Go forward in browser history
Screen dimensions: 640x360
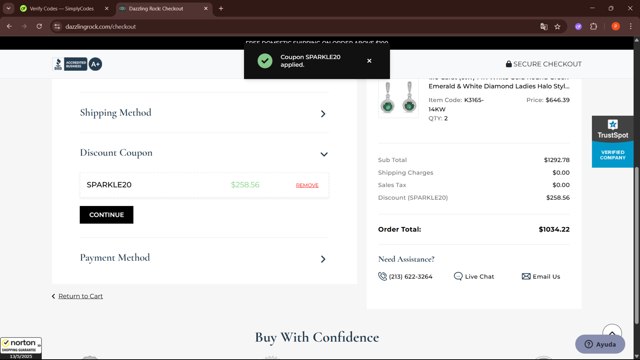point(24,27)
